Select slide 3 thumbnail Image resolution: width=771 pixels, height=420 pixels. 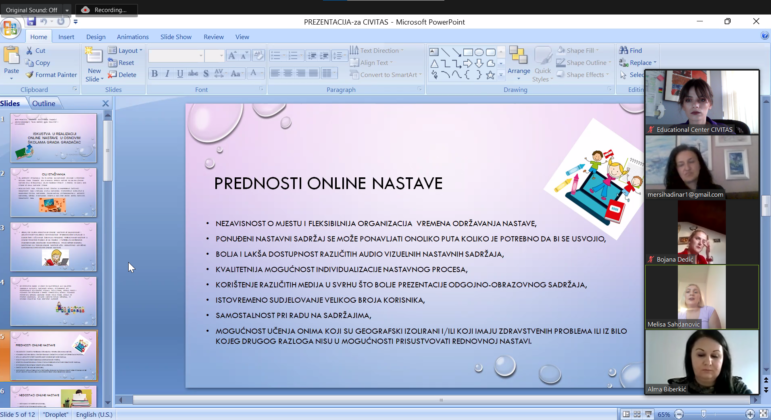point(54,247)
